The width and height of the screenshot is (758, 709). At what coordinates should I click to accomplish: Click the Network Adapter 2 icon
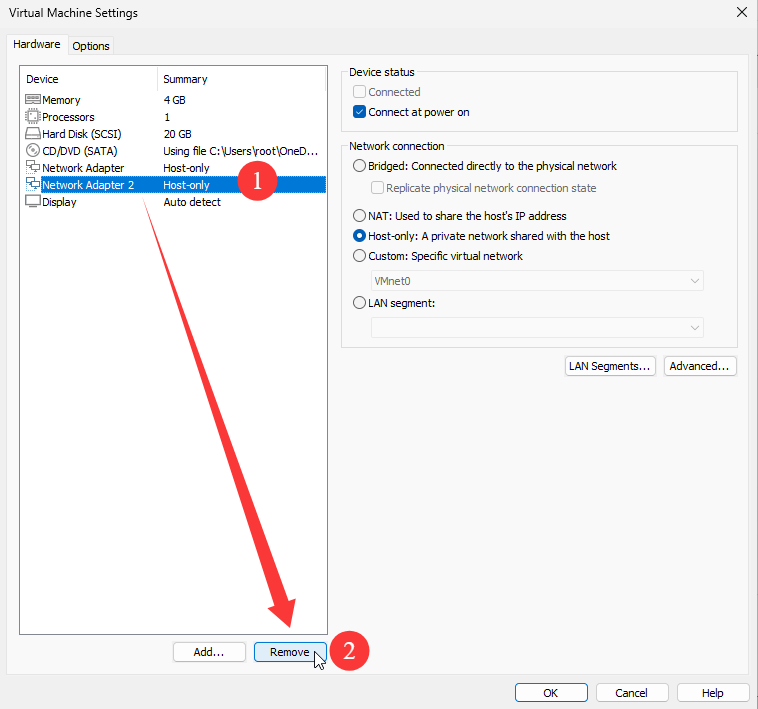pyautogui.click(x=32, y=185)
